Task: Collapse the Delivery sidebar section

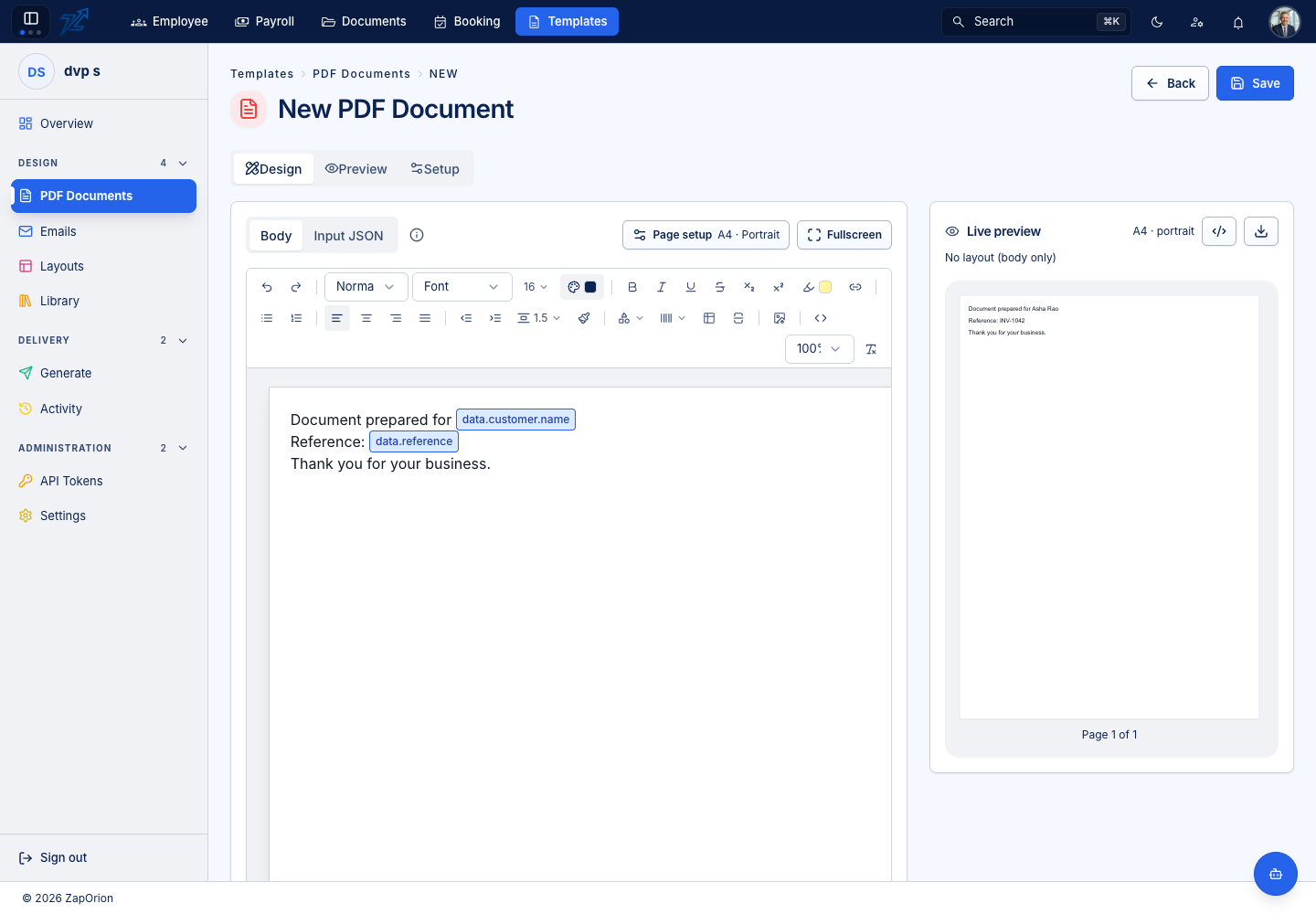Action: 183,341
